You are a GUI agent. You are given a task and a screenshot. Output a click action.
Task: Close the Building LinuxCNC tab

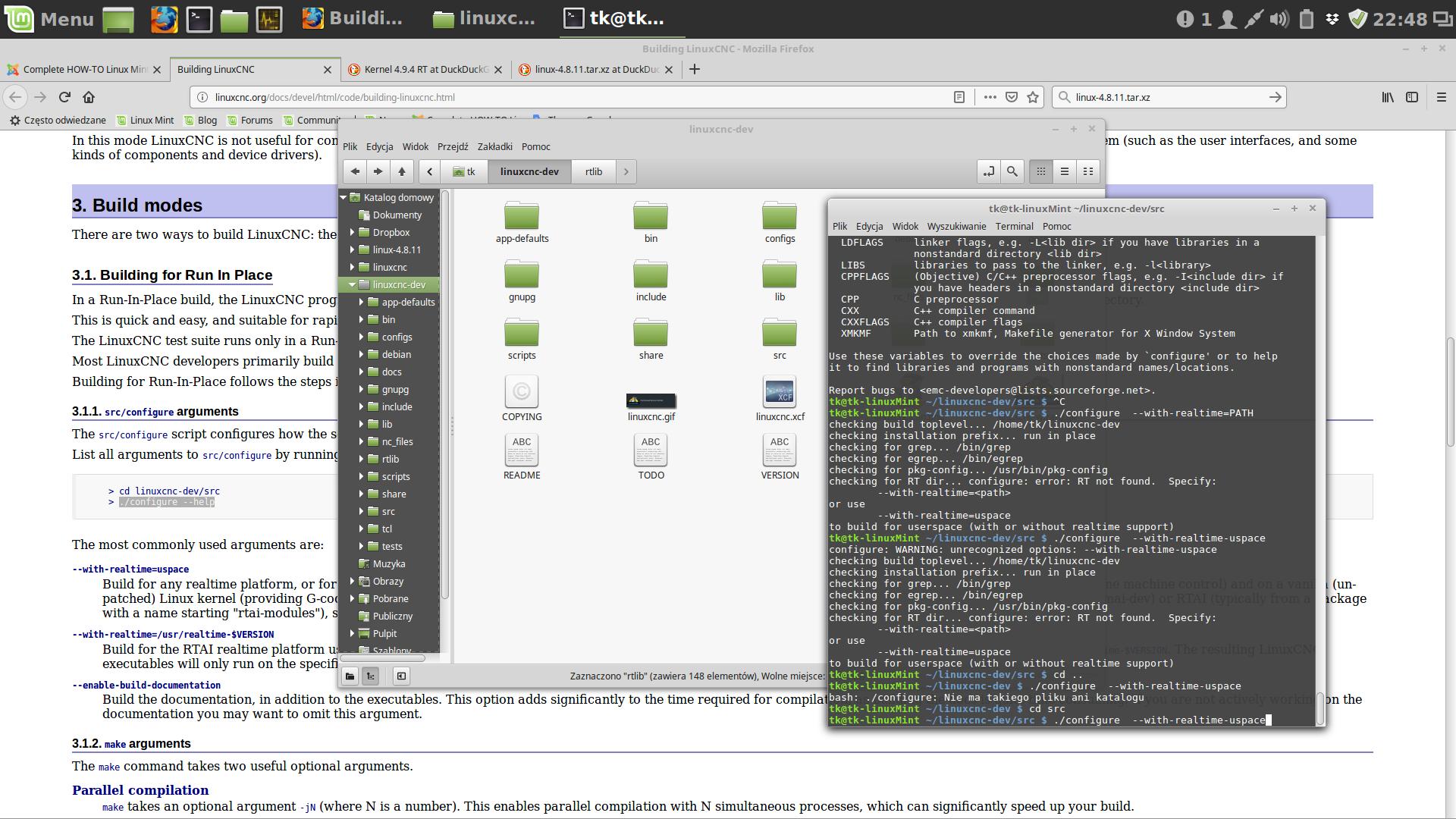tap(328, 69)
